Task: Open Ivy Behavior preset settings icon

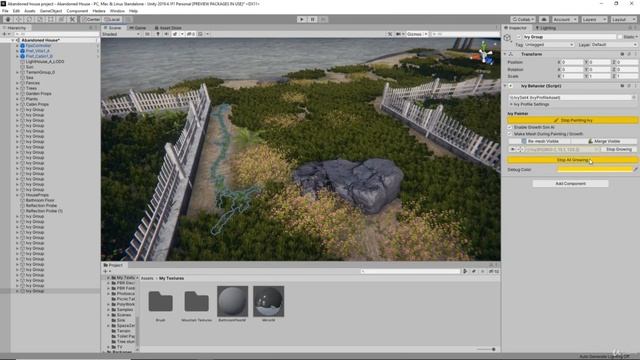Action: tap(629, 86)
